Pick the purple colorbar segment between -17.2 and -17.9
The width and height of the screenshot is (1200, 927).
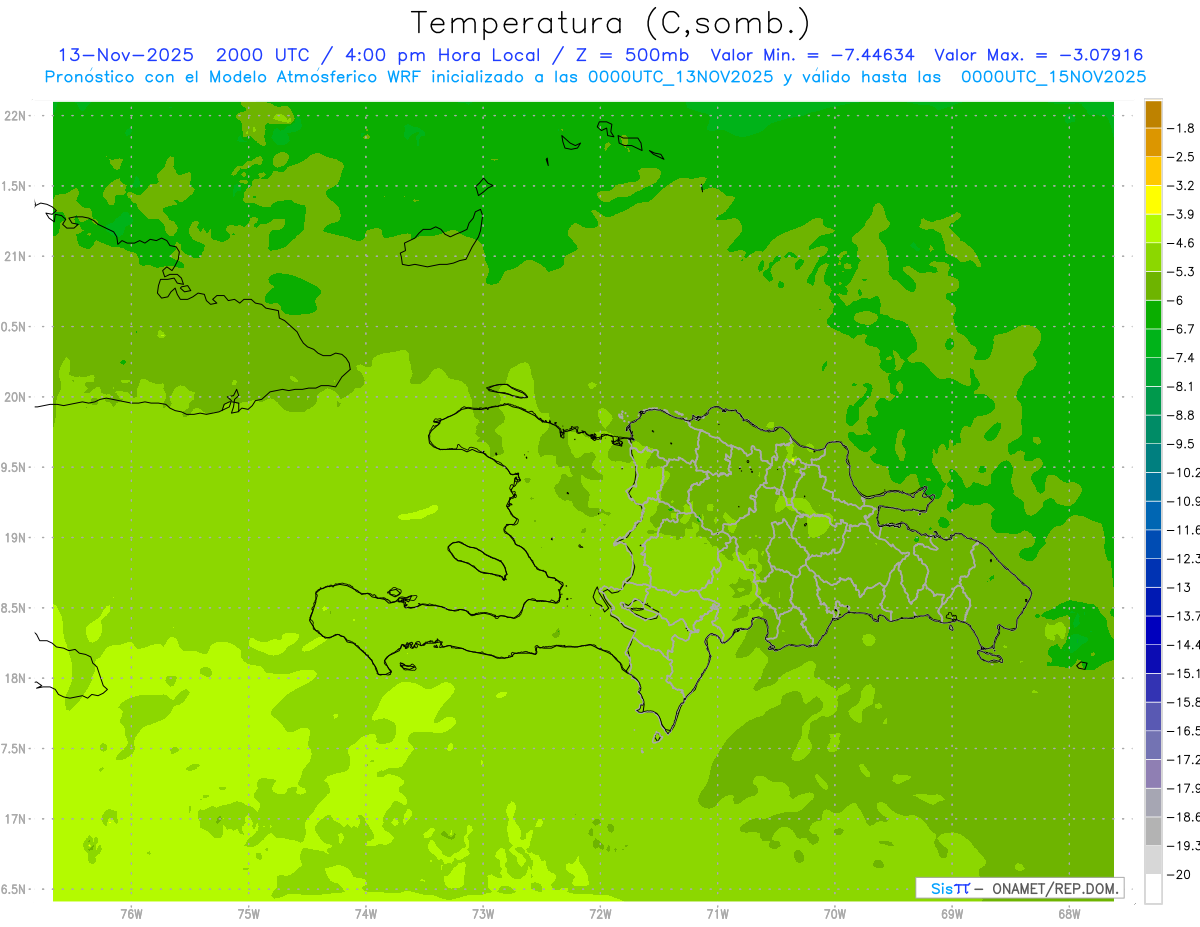pos(1154,773)
